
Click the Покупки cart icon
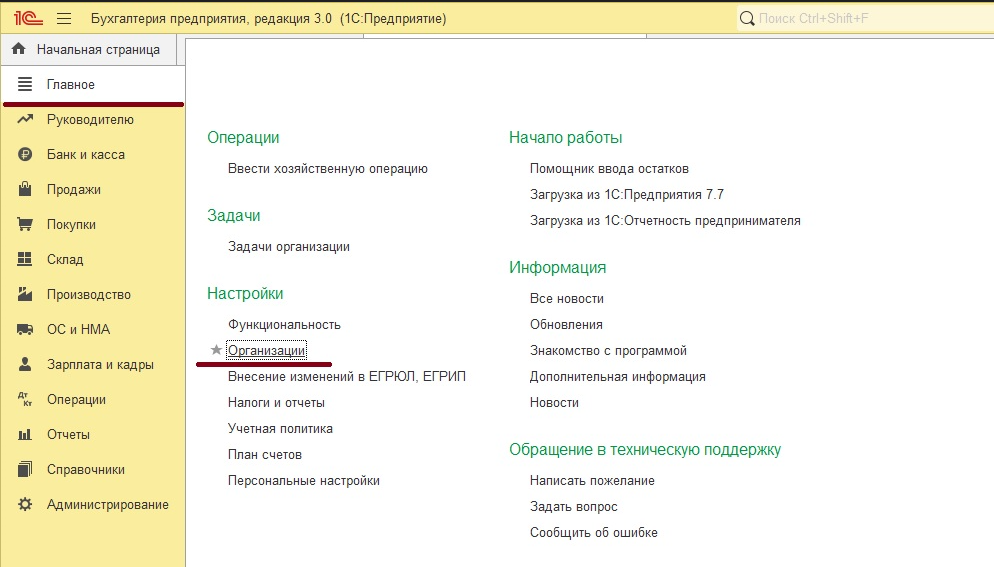click(25, 224)
